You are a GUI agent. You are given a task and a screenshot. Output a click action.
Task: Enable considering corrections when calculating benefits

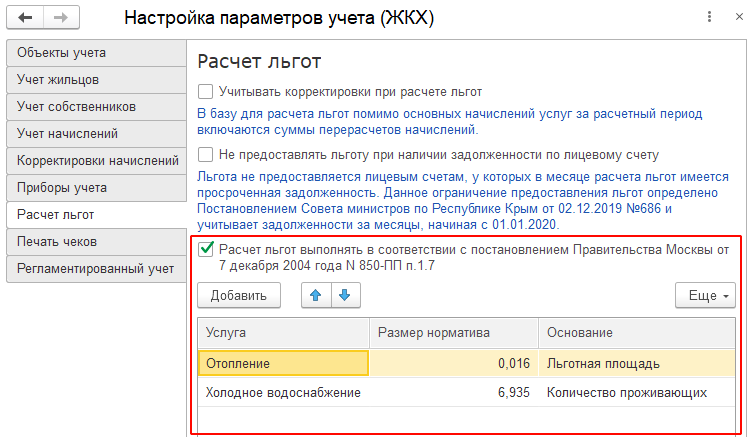pos(206,91)
